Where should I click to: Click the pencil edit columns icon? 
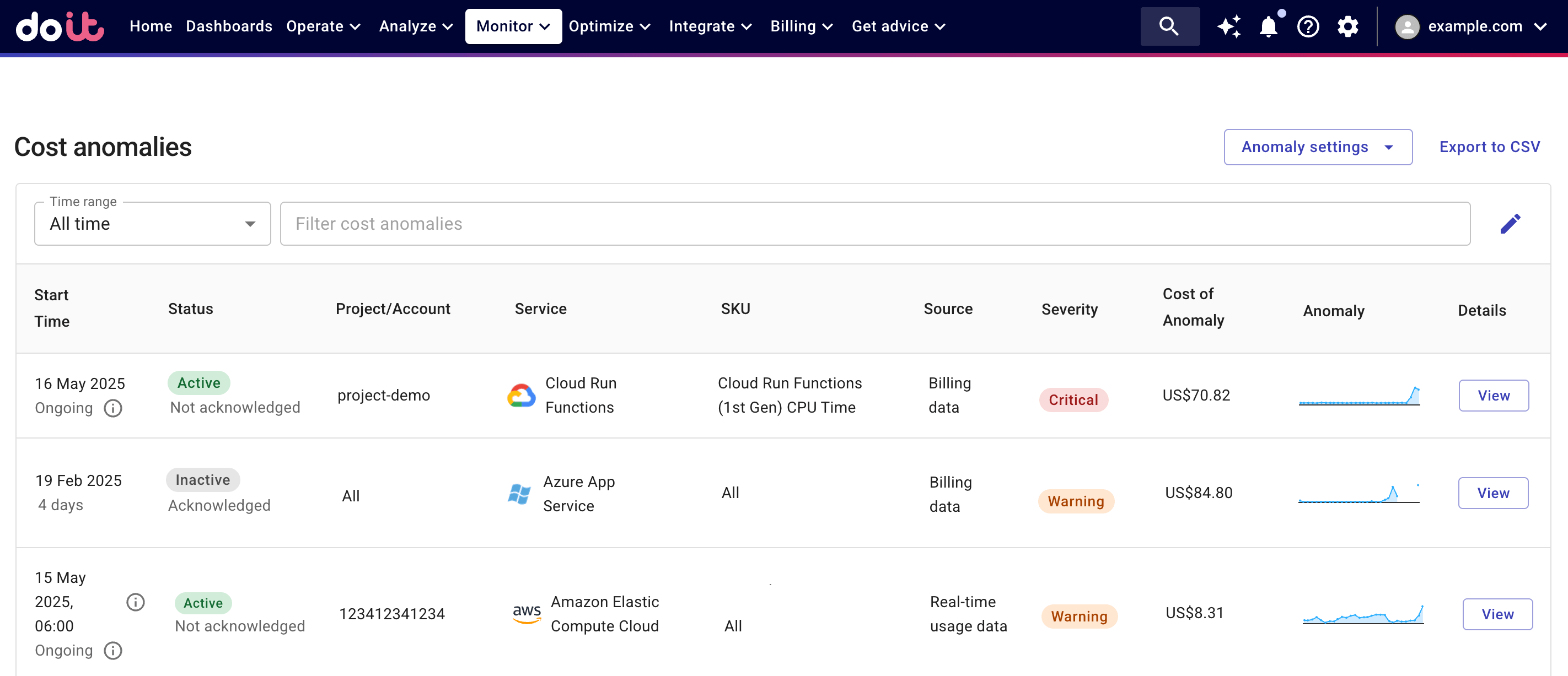(1510, 224)
